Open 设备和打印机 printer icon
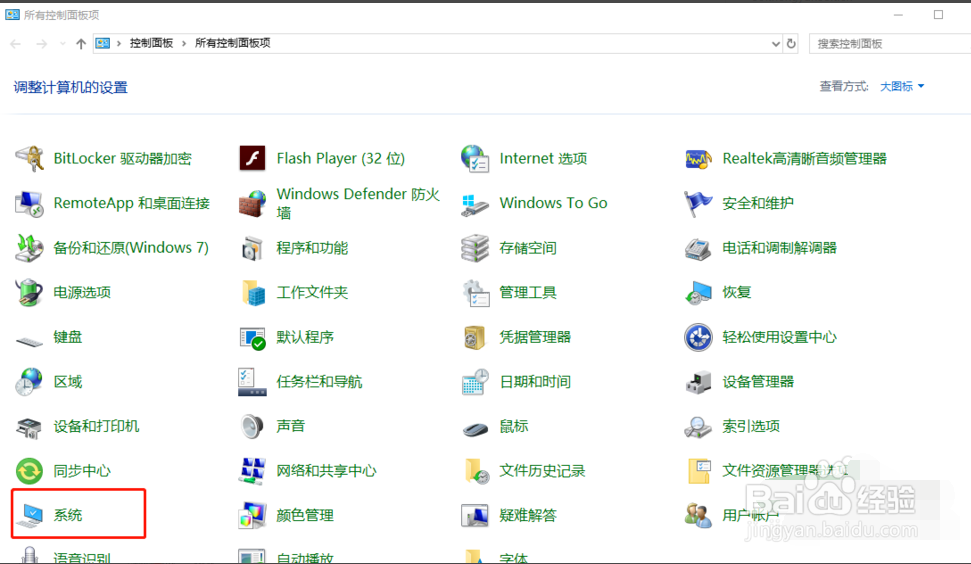Image resolution: width=971 pixels, height=564 pixels. pos(29,427)
